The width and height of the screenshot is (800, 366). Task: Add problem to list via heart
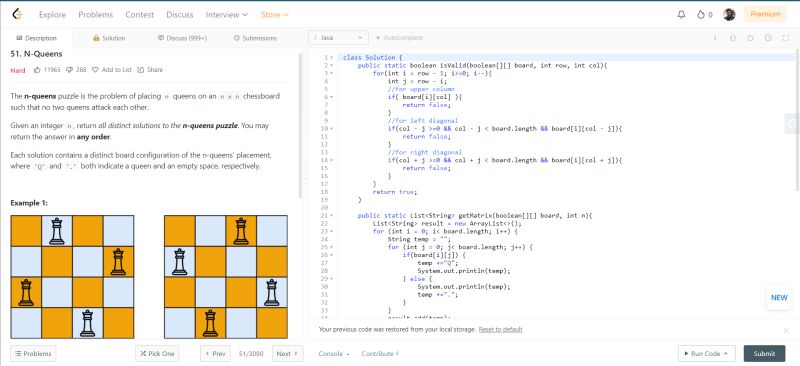point(95,70)
